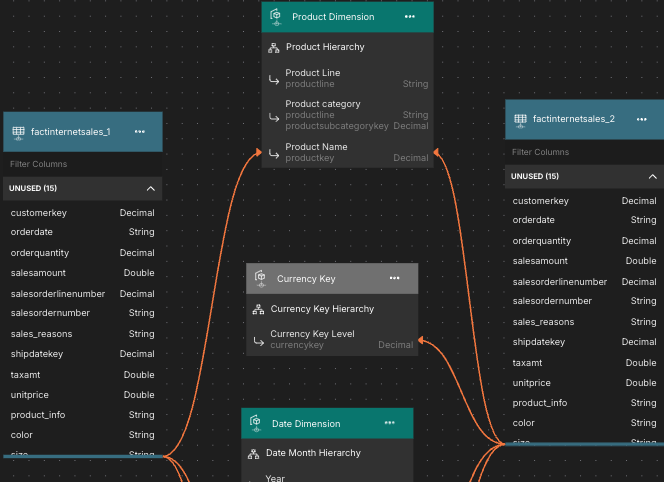Select the Product category level
Screen dimensions: 664x482
[347, 115]
